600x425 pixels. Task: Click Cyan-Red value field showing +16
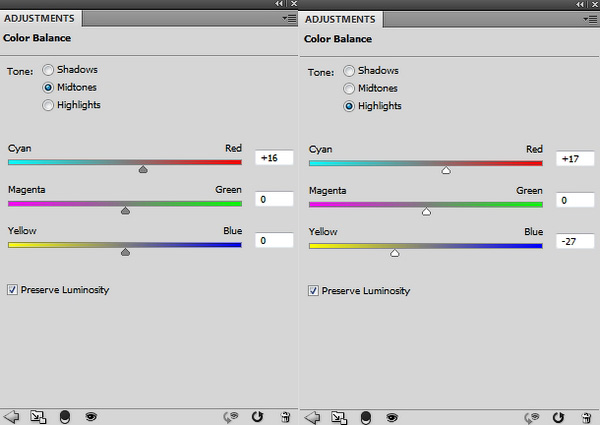coord(274,158)
